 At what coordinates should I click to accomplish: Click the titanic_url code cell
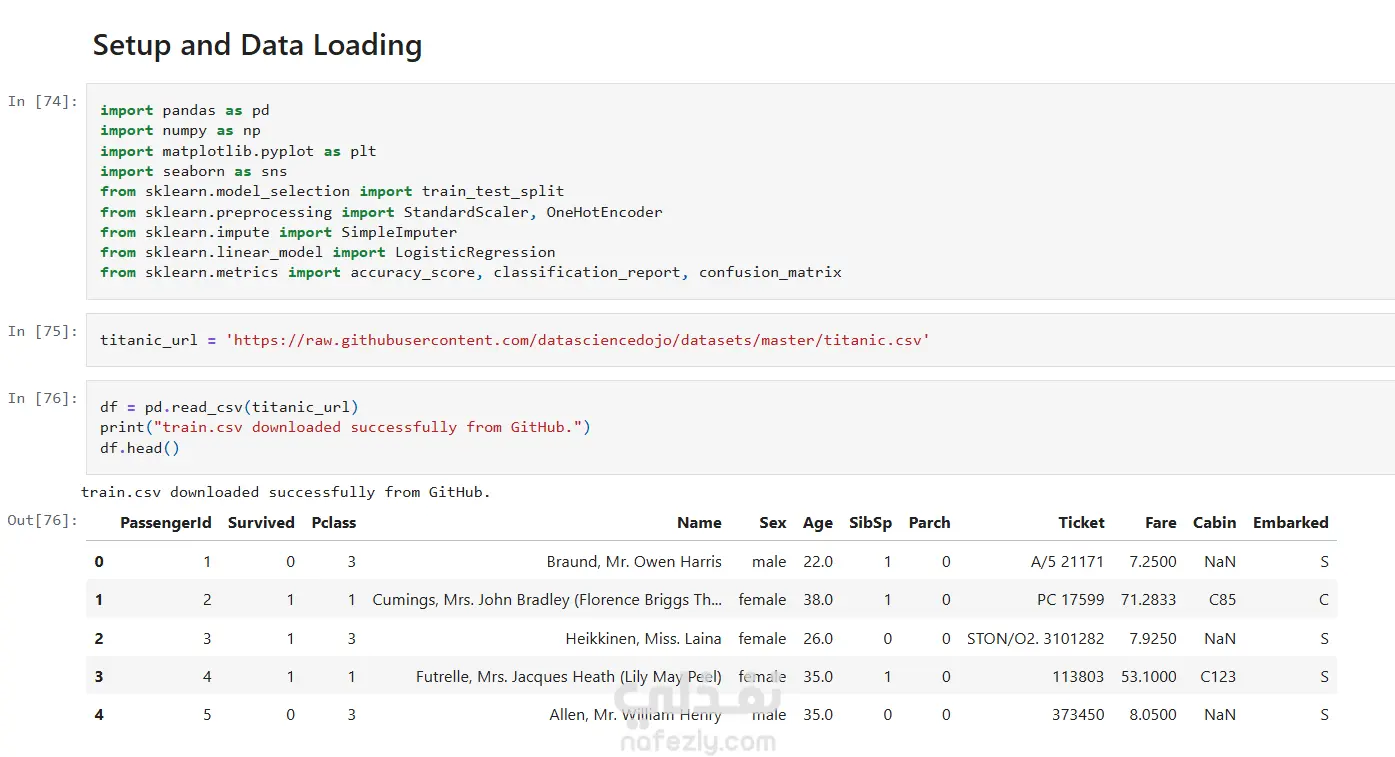[x=740, y=340]
